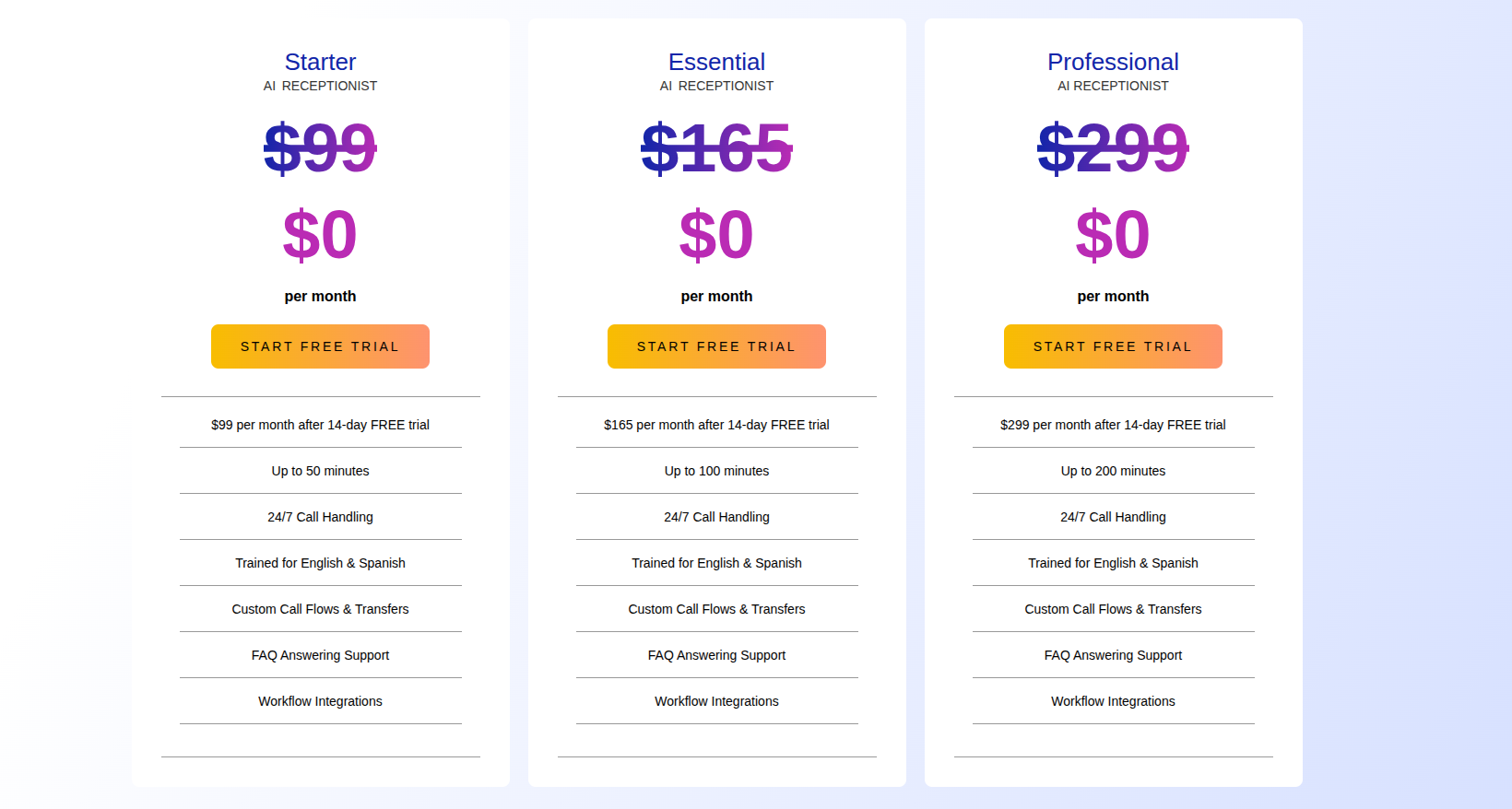Click the Essential plan heading
Image resolution: width=1512 pixels, height=809 pixels.
click(716, 62)
